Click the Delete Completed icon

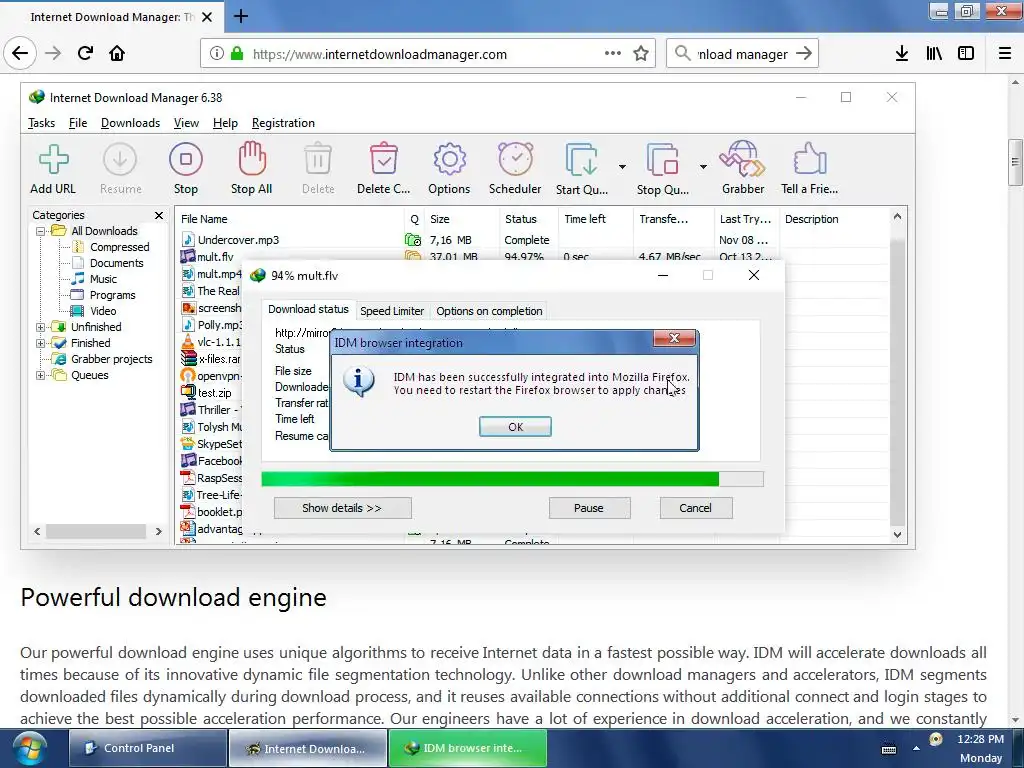click(x=383, y=159)
